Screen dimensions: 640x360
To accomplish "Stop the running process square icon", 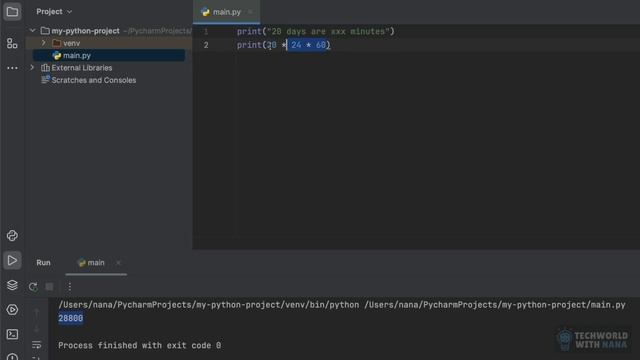I will click(49, 287).
